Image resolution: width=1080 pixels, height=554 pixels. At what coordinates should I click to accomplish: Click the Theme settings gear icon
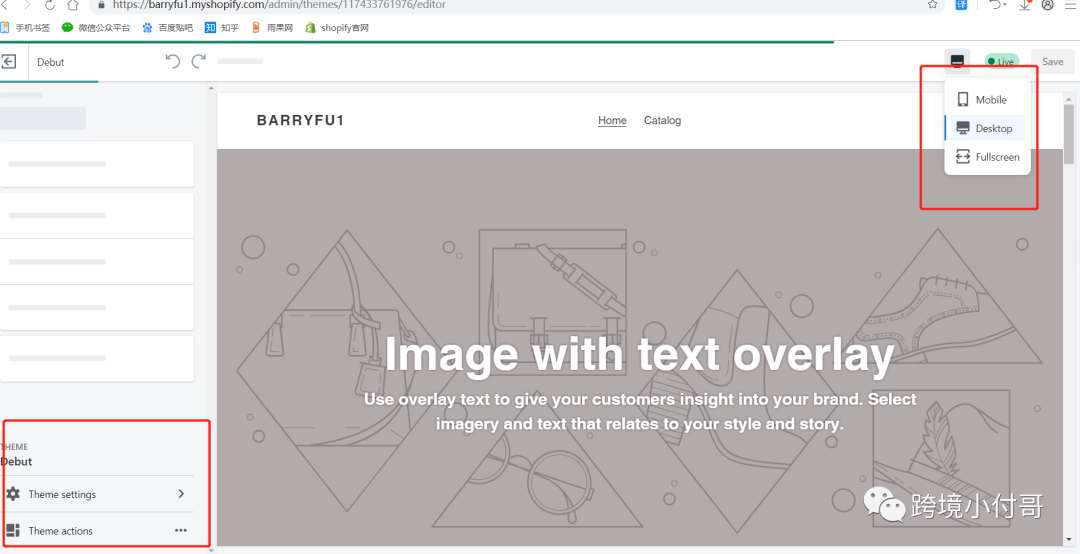(13, 494)
